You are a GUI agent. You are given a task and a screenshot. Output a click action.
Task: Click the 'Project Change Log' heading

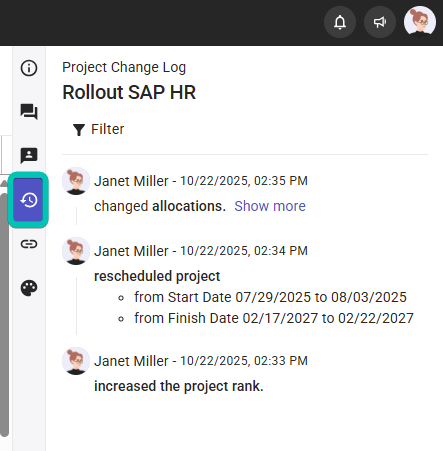124,67
